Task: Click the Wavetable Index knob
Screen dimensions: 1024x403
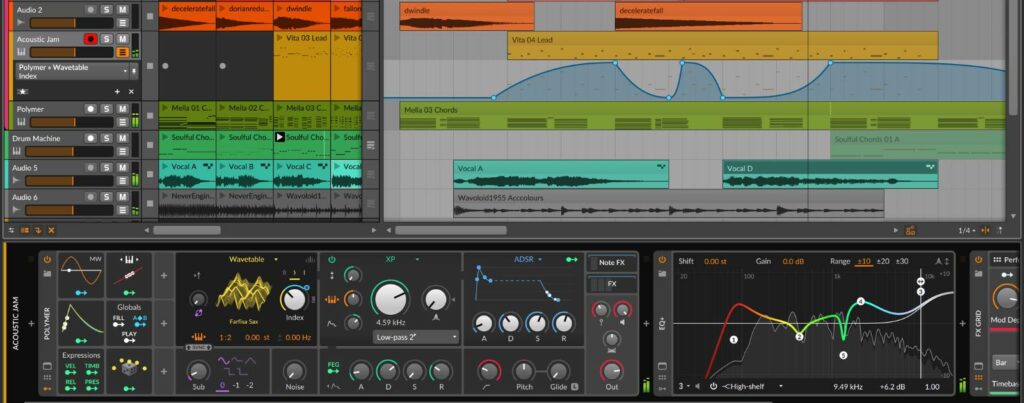Action: coord(295,299)
